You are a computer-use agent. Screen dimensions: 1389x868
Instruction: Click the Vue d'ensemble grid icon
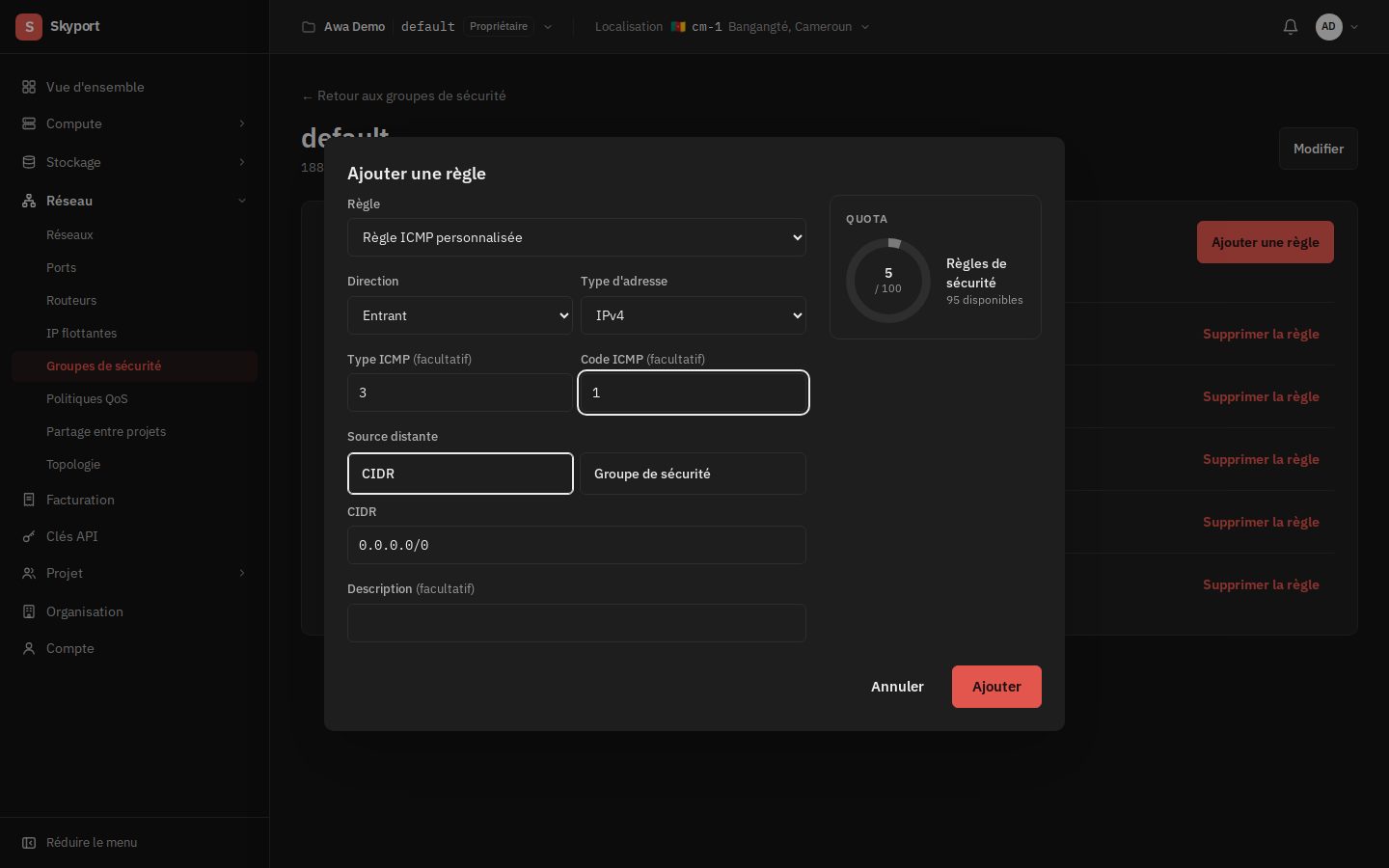click(29, 87)
